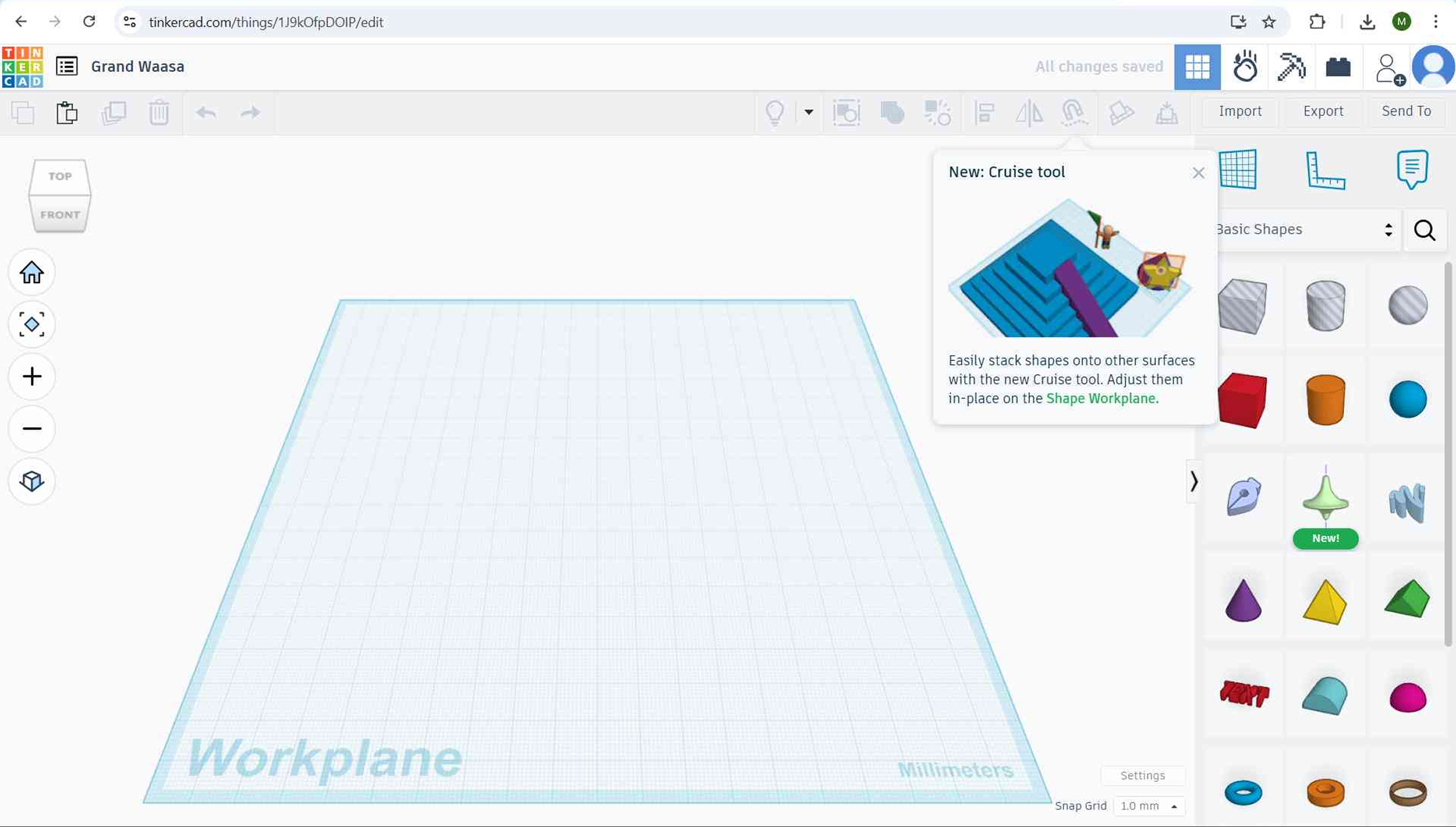Click the shape search icon
This screenshot has height=827, width=1456.
tap(1425, 230)
